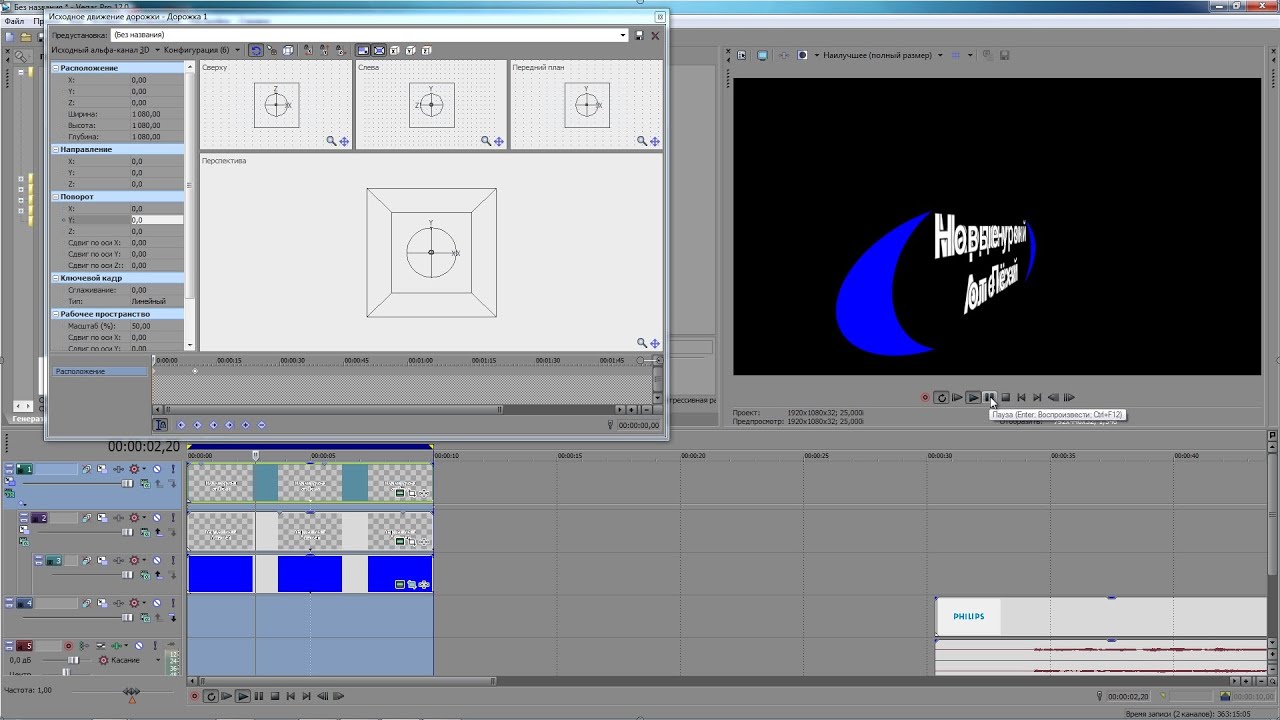
Task: Toggle prevent movement X button
Action: pos(307,50)
